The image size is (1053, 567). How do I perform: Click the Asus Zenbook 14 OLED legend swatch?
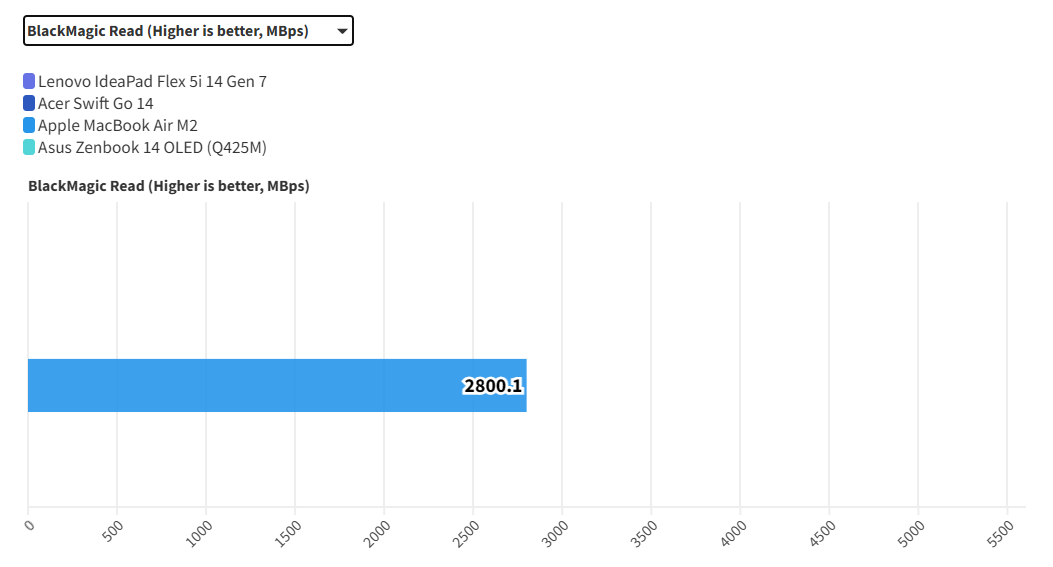(29, 147)
